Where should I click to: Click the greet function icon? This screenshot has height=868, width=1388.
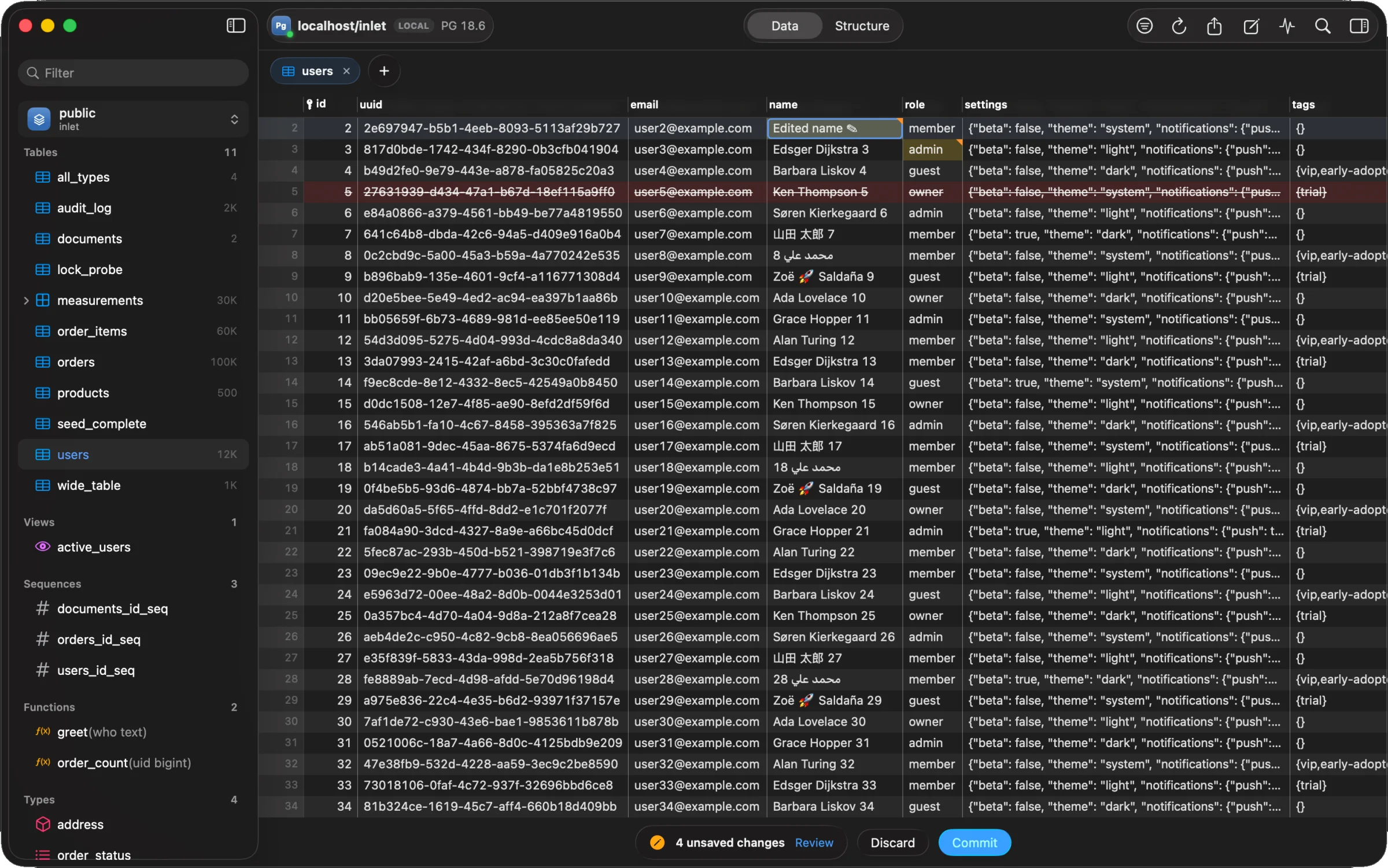click(43, 732)
